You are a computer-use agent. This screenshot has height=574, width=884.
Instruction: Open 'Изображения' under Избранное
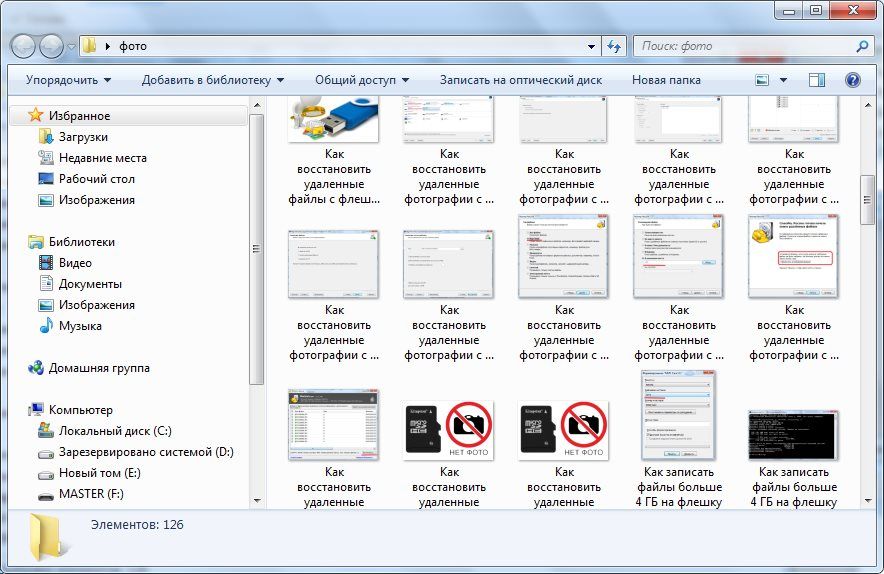pos(96,200)
